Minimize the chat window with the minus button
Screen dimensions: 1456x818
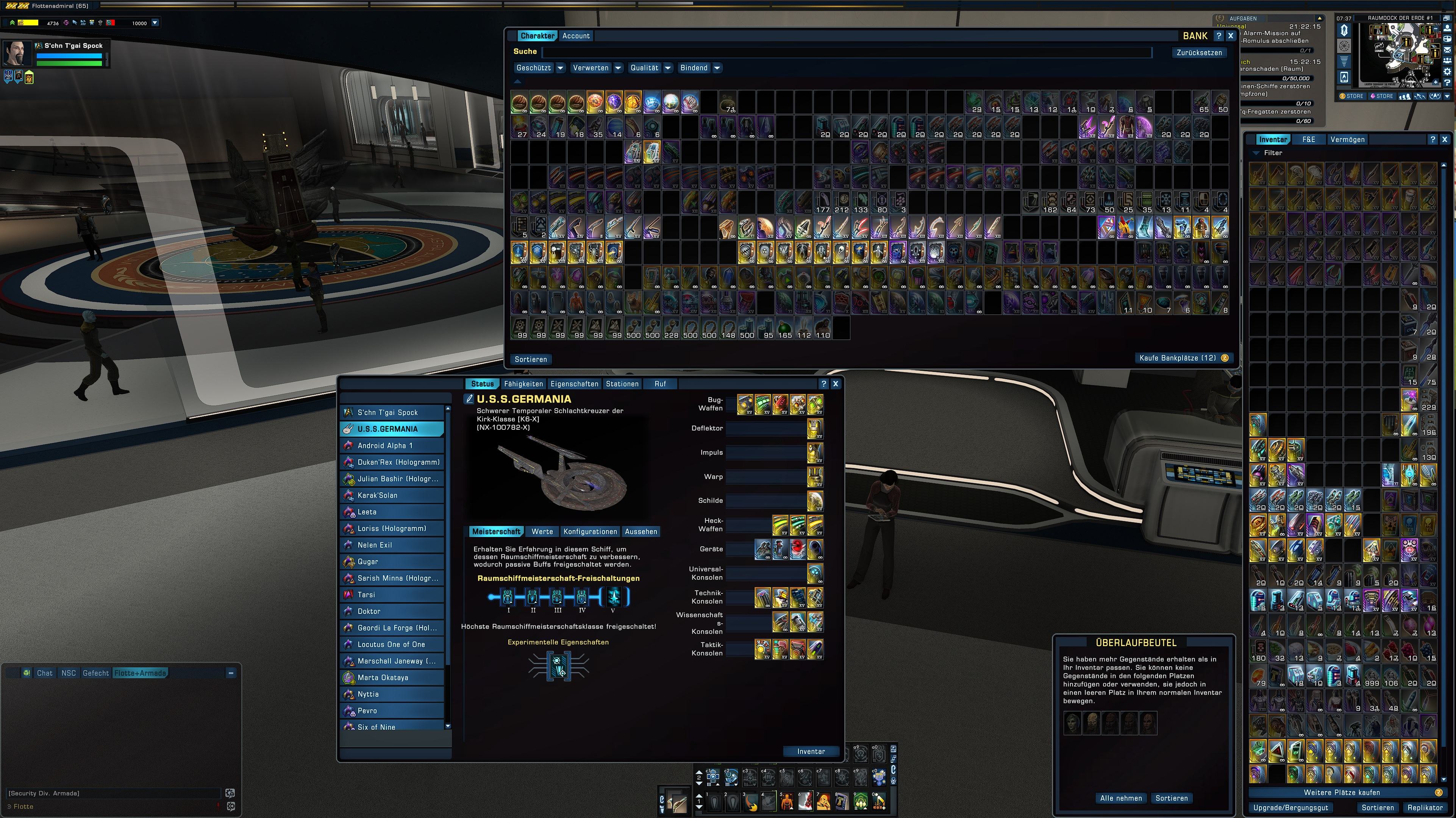(231, 673)
